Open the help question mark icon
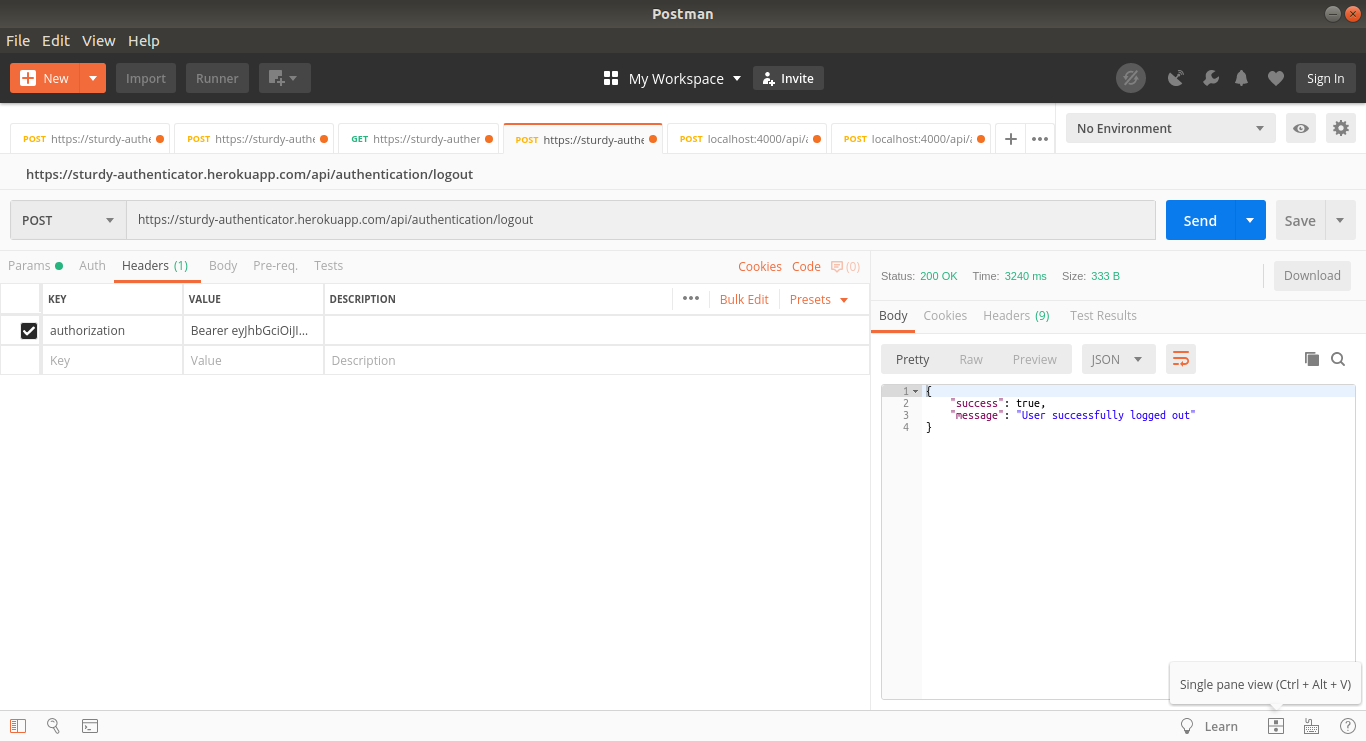1366x741 pixels. point(1347,726)
